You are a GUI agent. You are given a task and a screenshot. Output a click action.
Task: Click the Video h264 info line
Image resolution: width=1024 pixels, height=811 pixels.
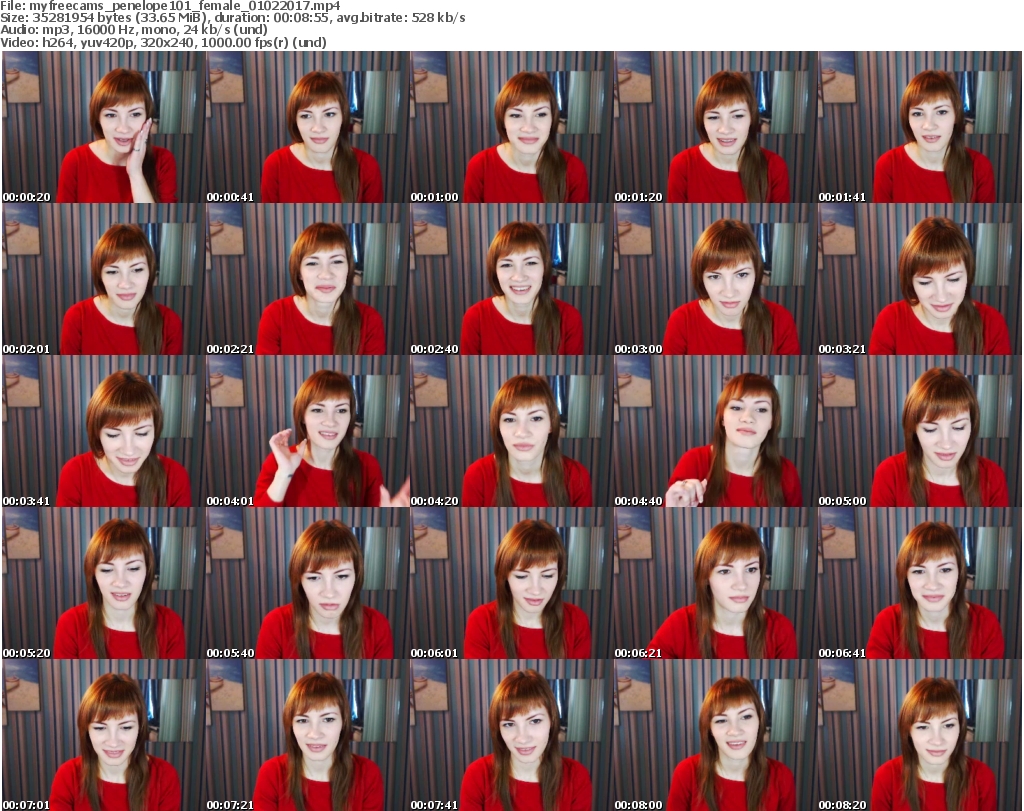click(163, 42)
